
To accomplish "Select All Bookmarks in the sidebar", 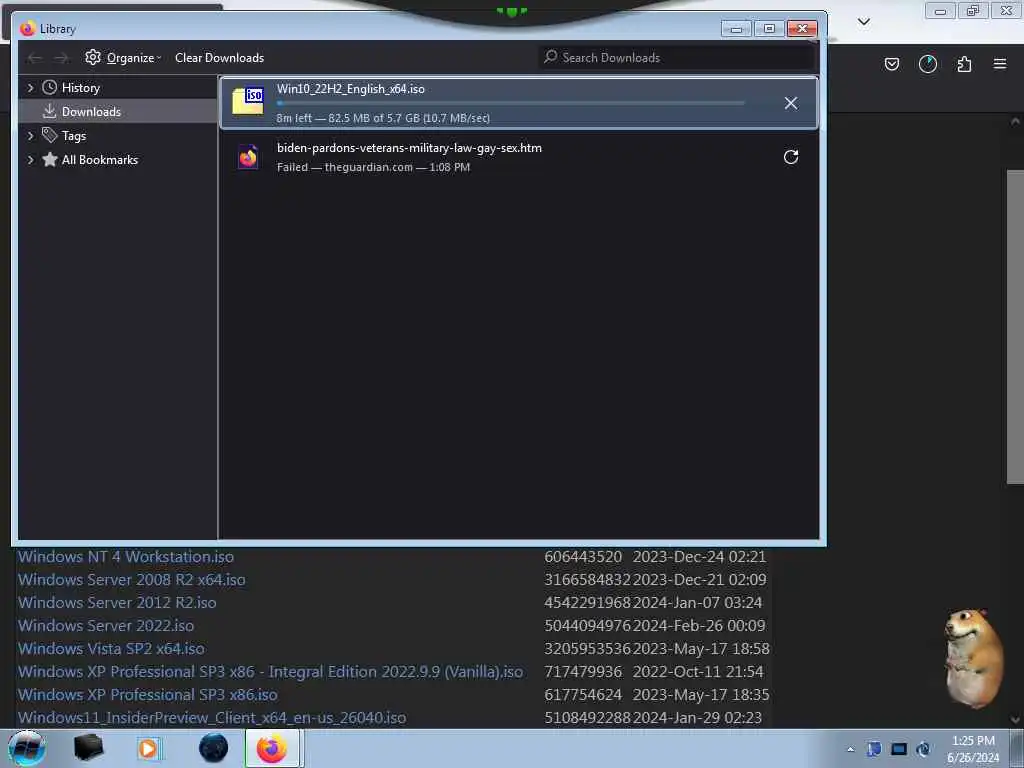I will [118, 159].
